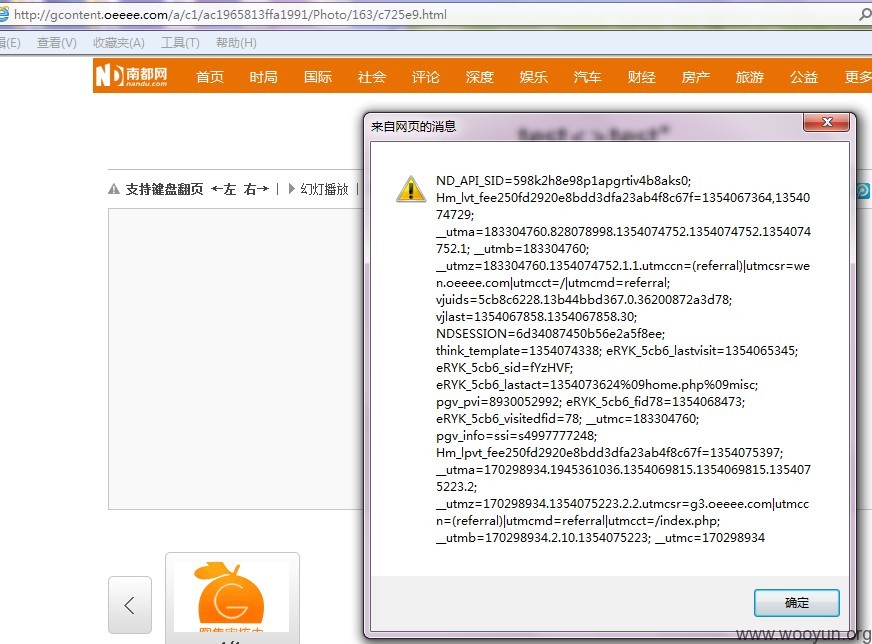The height and width of the screenshot is (644, 872).
Task: Open the 评论 section
Action: click(425, 77)
